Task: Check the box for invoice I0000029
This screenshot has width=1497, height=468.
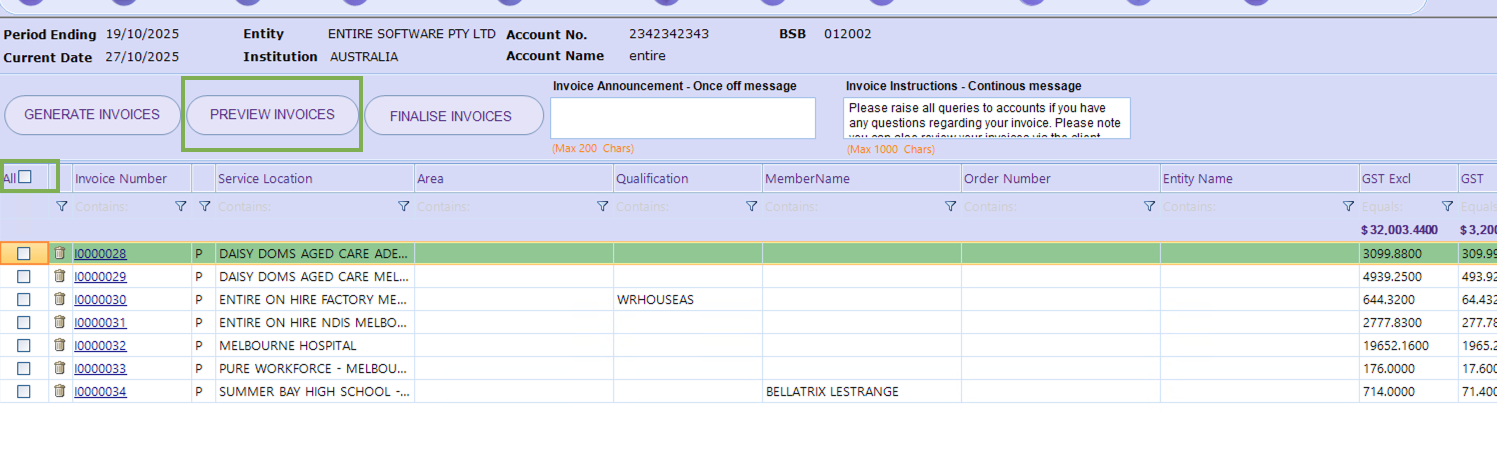Action: [24, 276]
